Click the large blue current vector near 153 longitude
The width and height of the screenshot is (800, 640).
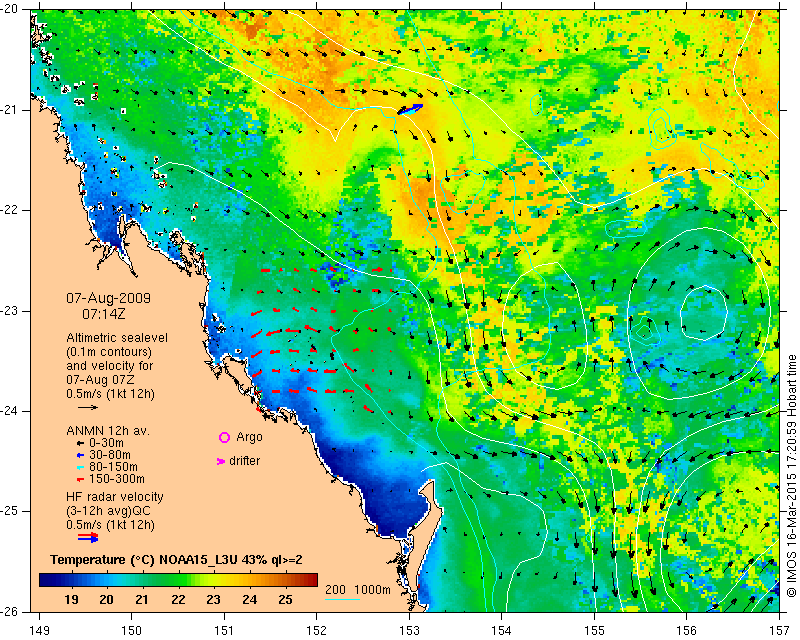tap(410, 109)
